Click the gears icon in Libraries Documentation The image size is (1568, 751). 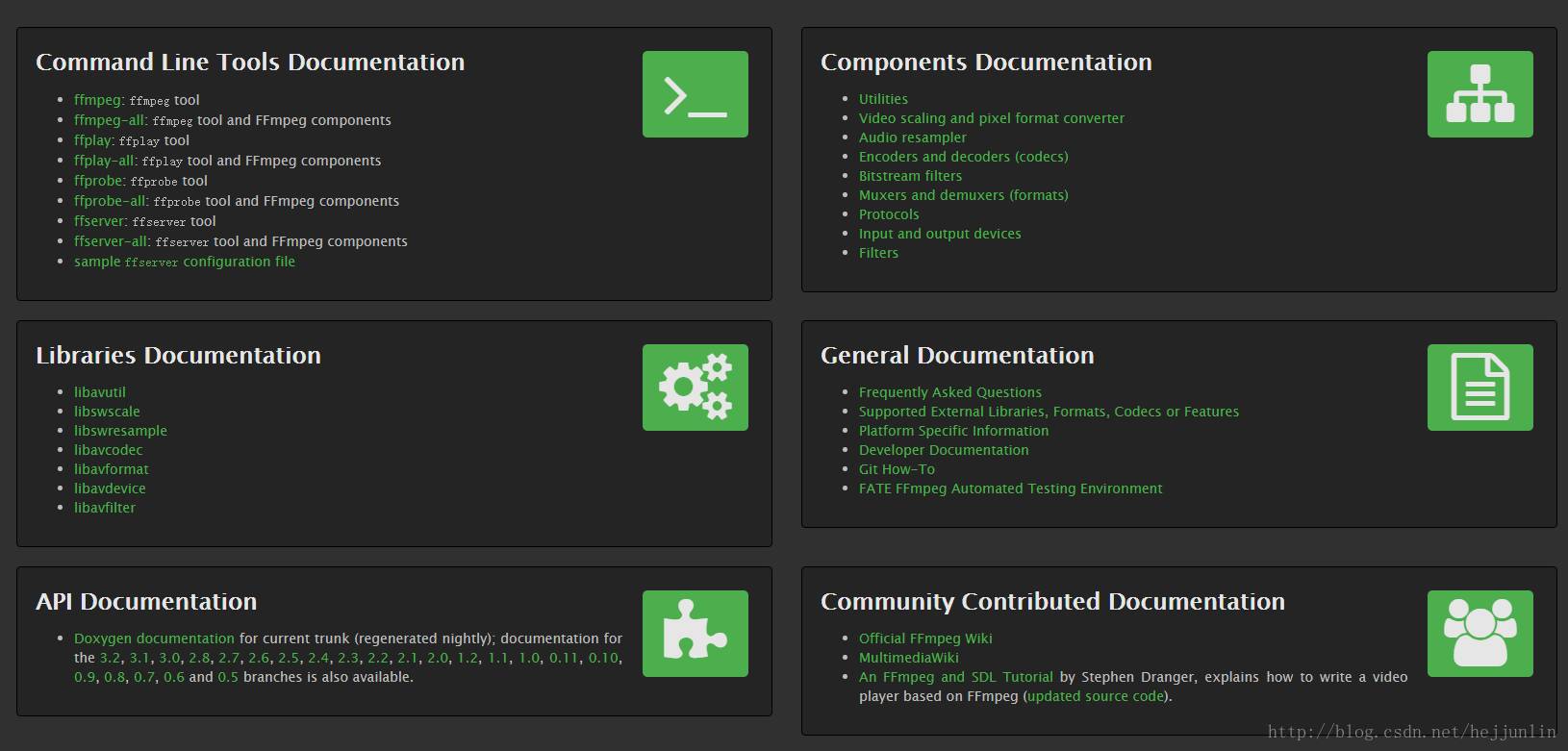click(695, 388)
